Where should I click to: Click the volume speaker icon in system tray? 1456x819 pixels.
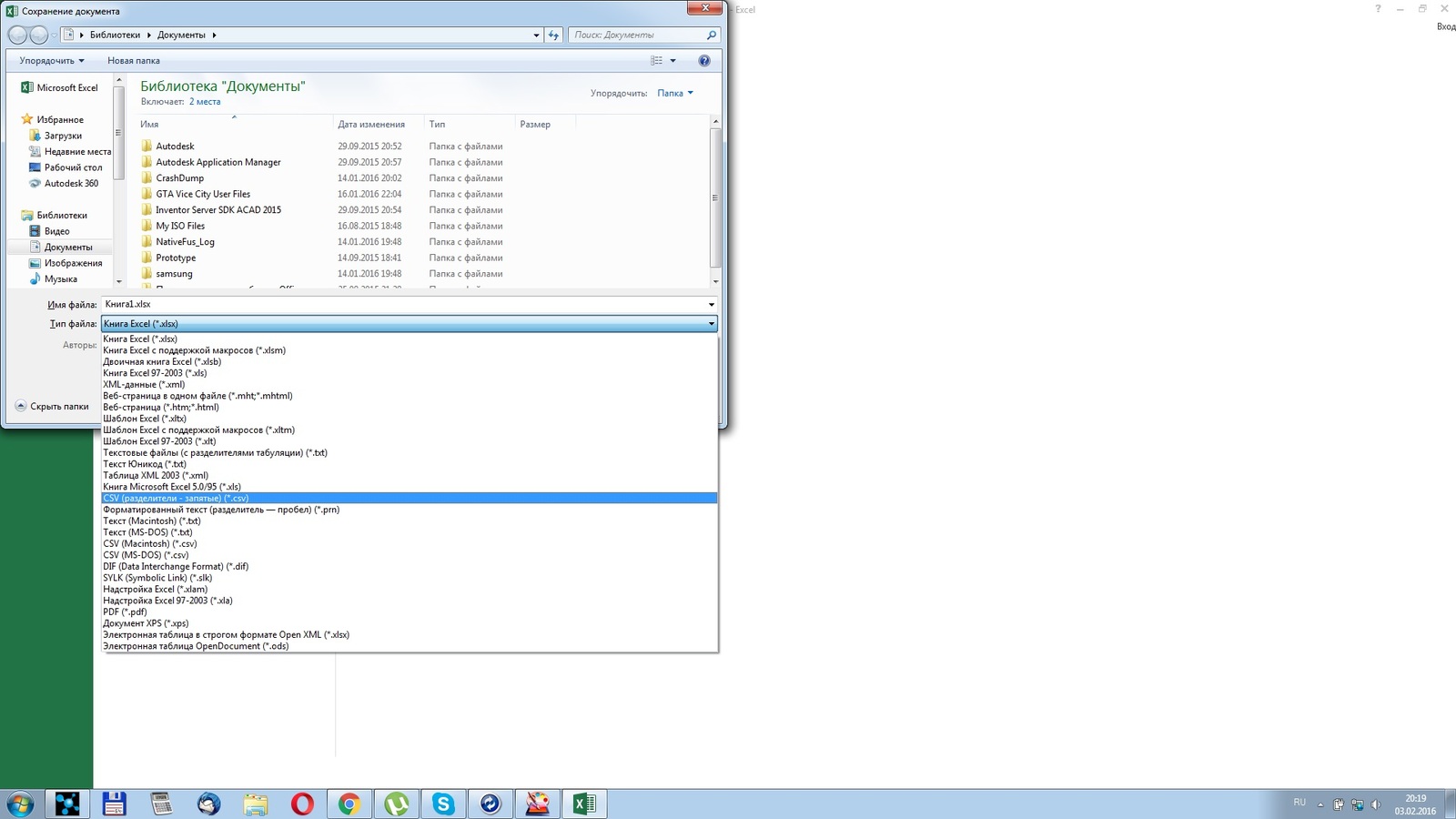coord(1376,804)
